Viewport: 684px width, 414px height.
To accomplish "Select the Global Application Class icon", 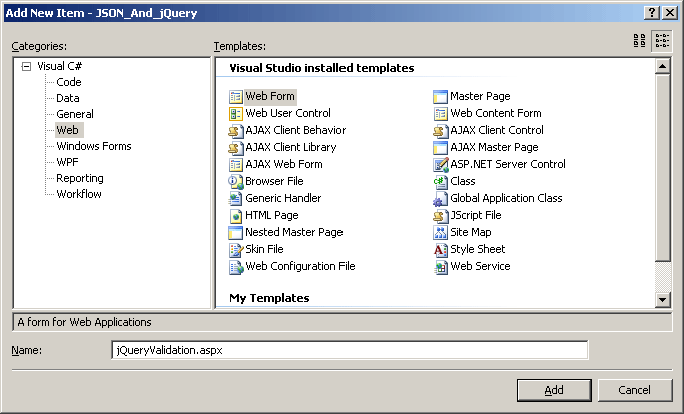I will 441,198.
